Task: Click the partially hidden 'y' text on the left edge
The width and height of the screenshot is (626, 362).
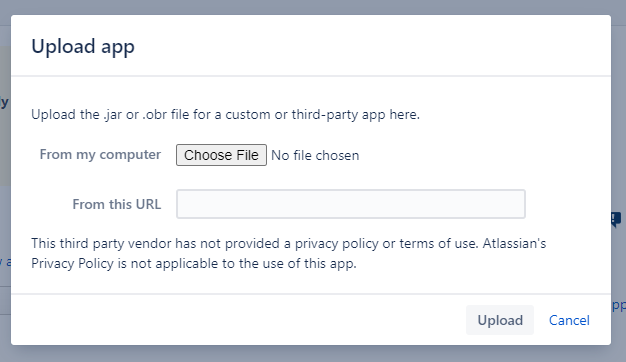Action: 4,103
